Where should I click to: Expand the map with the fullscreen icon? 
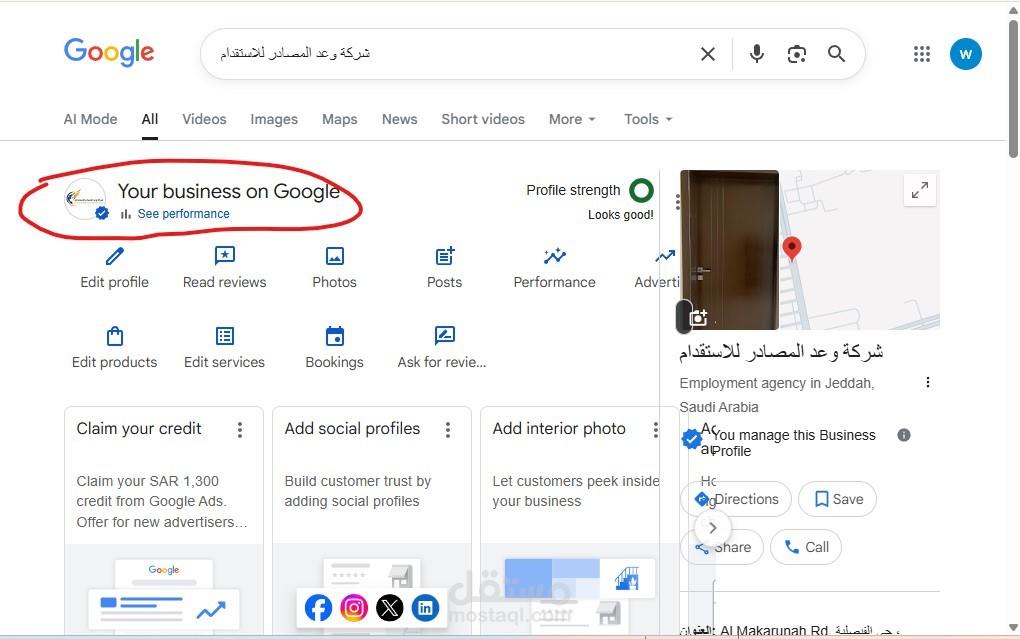point(920,190)
